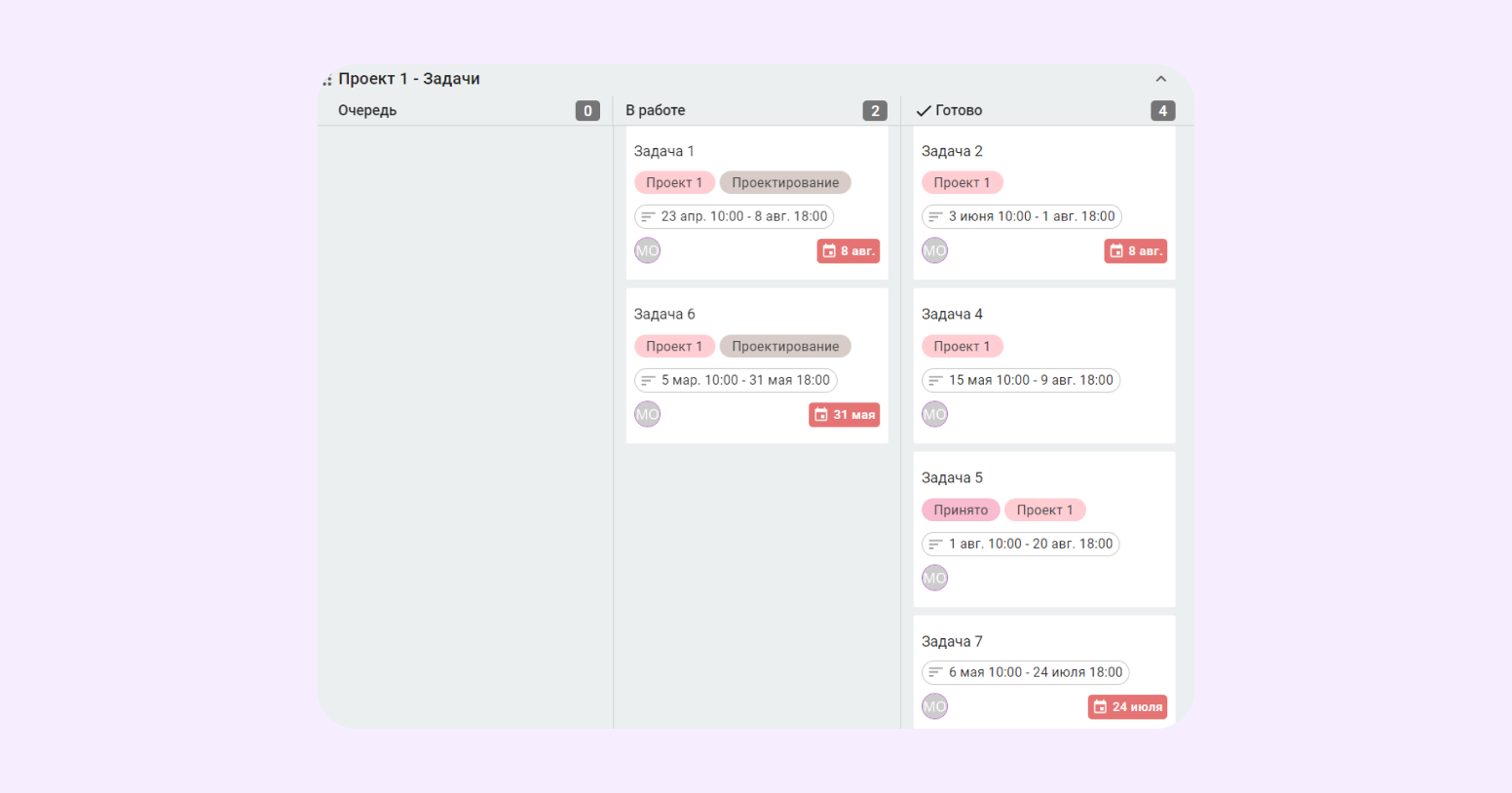Click the MO assignee avatar on Задача 6

pyautogui.click(x=648, y=414)
